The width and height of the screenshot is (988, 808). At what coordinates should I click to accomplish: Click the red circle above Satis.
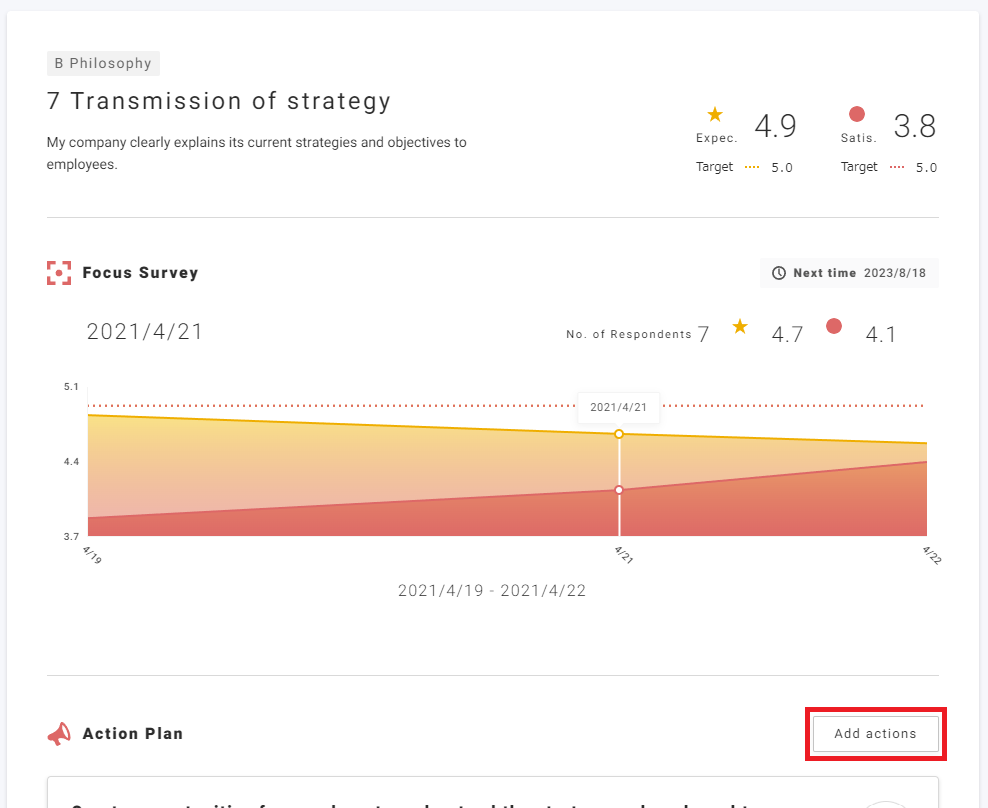[857, 115]
